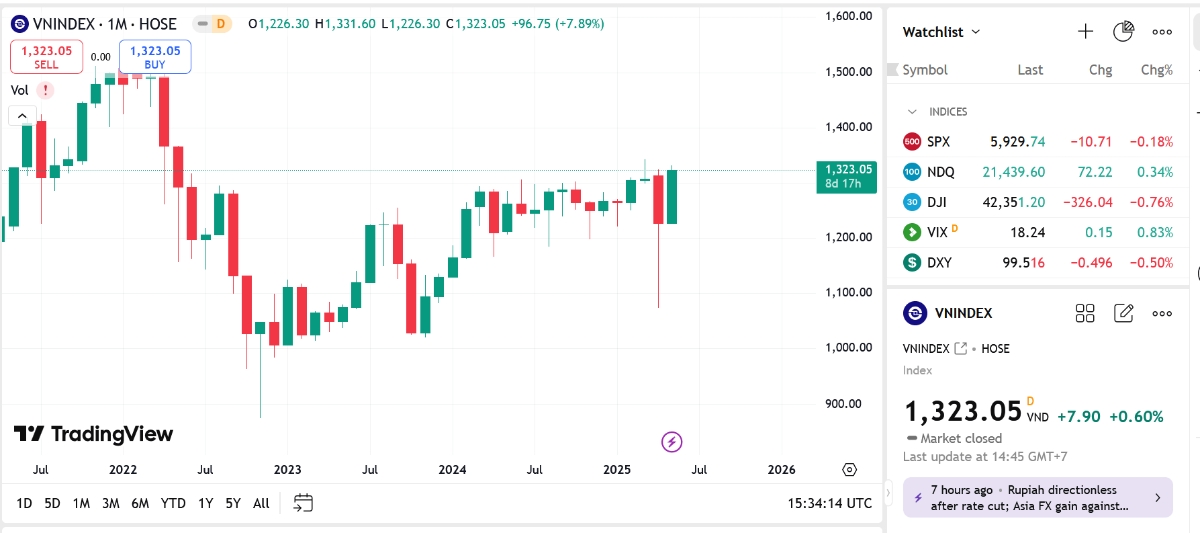Select the 1Y time range
This screenshot has width=1200, height=533.
coord(205,503)
